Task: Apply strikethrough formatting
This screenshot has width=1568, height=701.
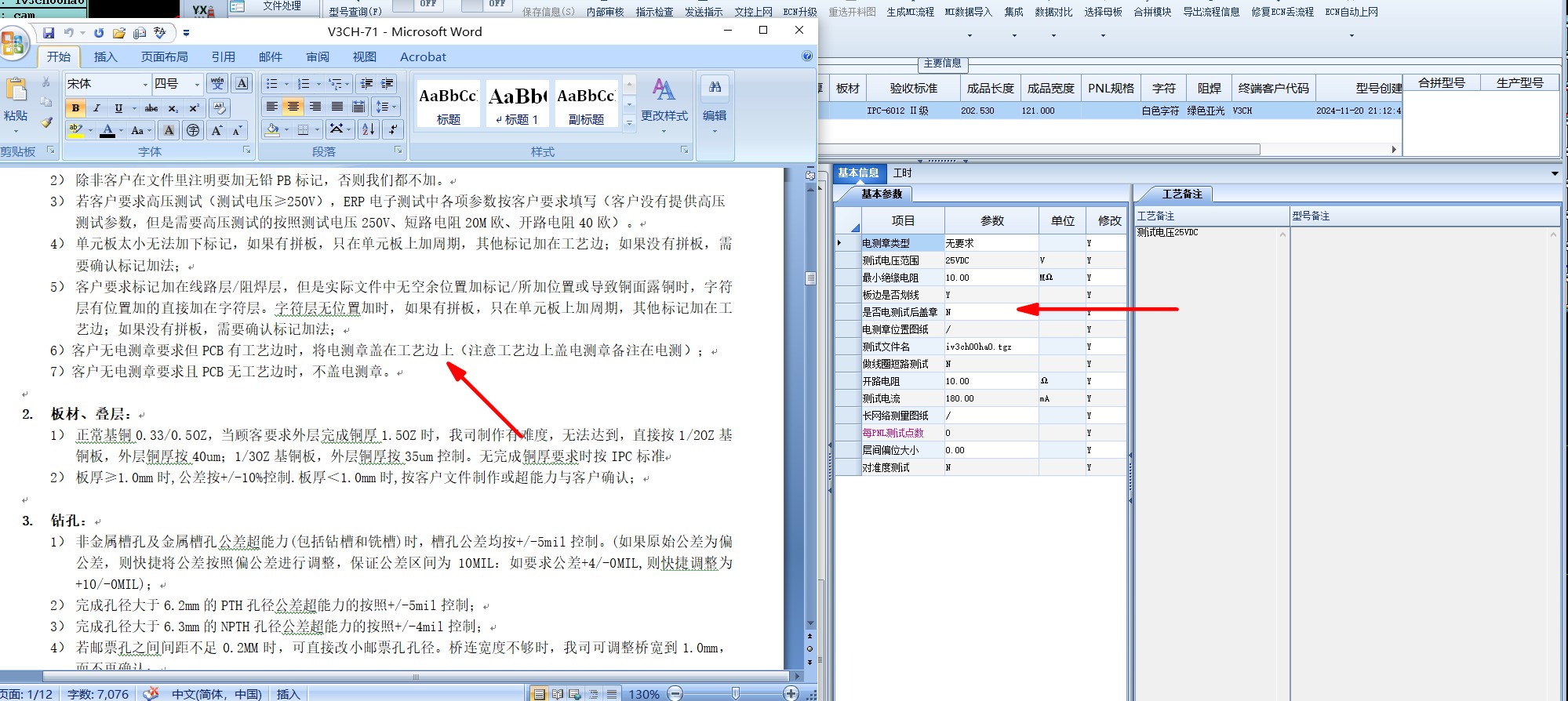Action: coord(151,108)
